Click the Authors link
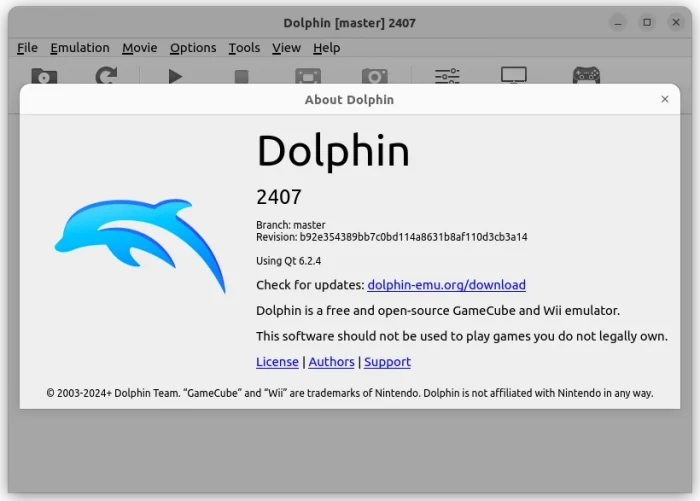Viewport: 700px width, 501px height. click(331, 362)
